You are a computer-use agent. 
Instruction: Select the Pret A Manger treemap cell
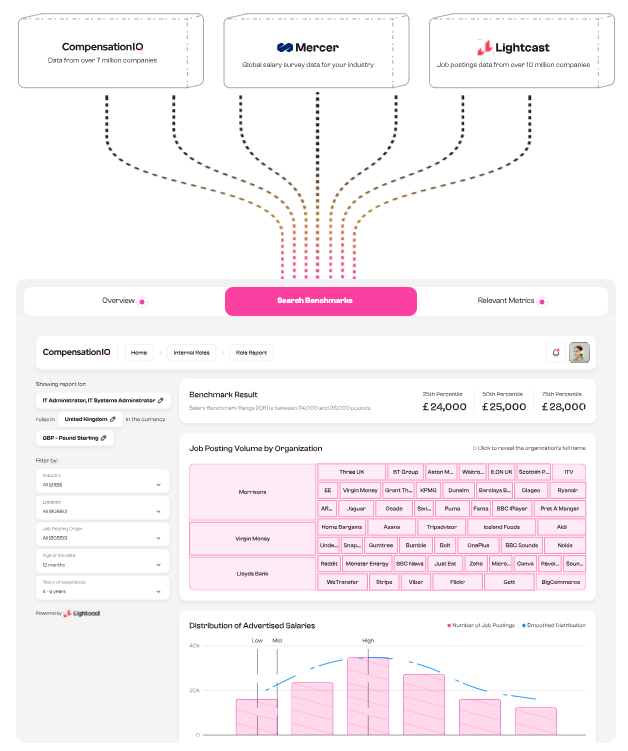pos(559,509)
